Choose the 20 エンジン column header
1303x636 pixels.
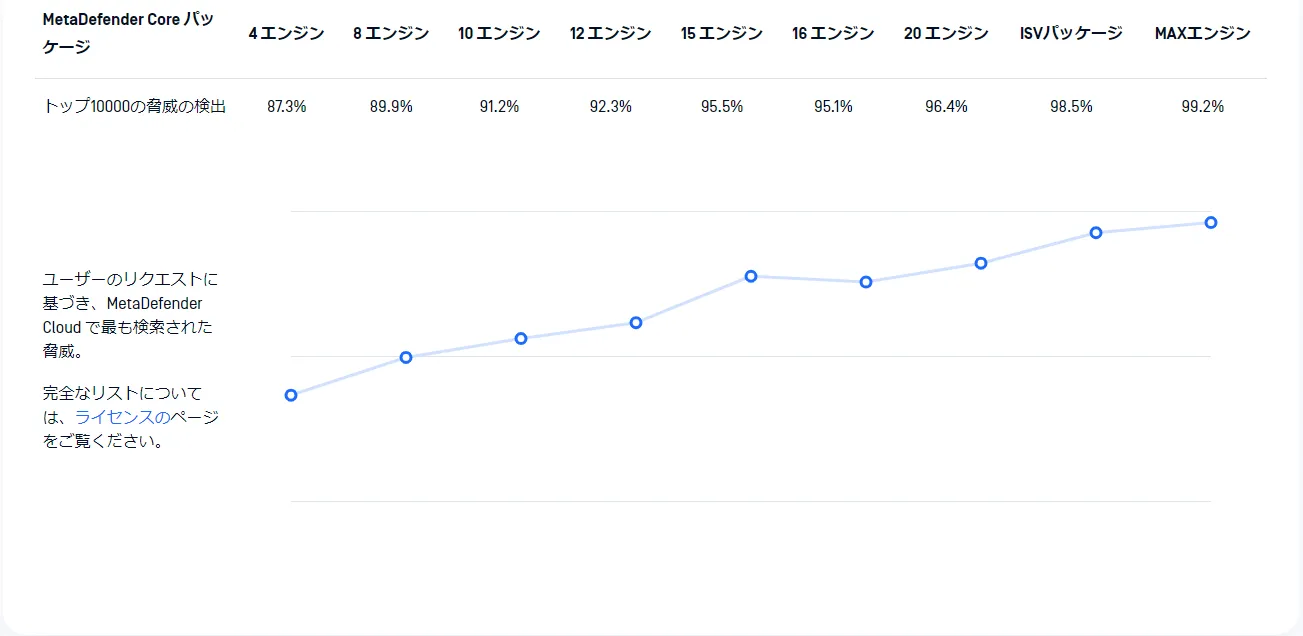coord(946,33)
